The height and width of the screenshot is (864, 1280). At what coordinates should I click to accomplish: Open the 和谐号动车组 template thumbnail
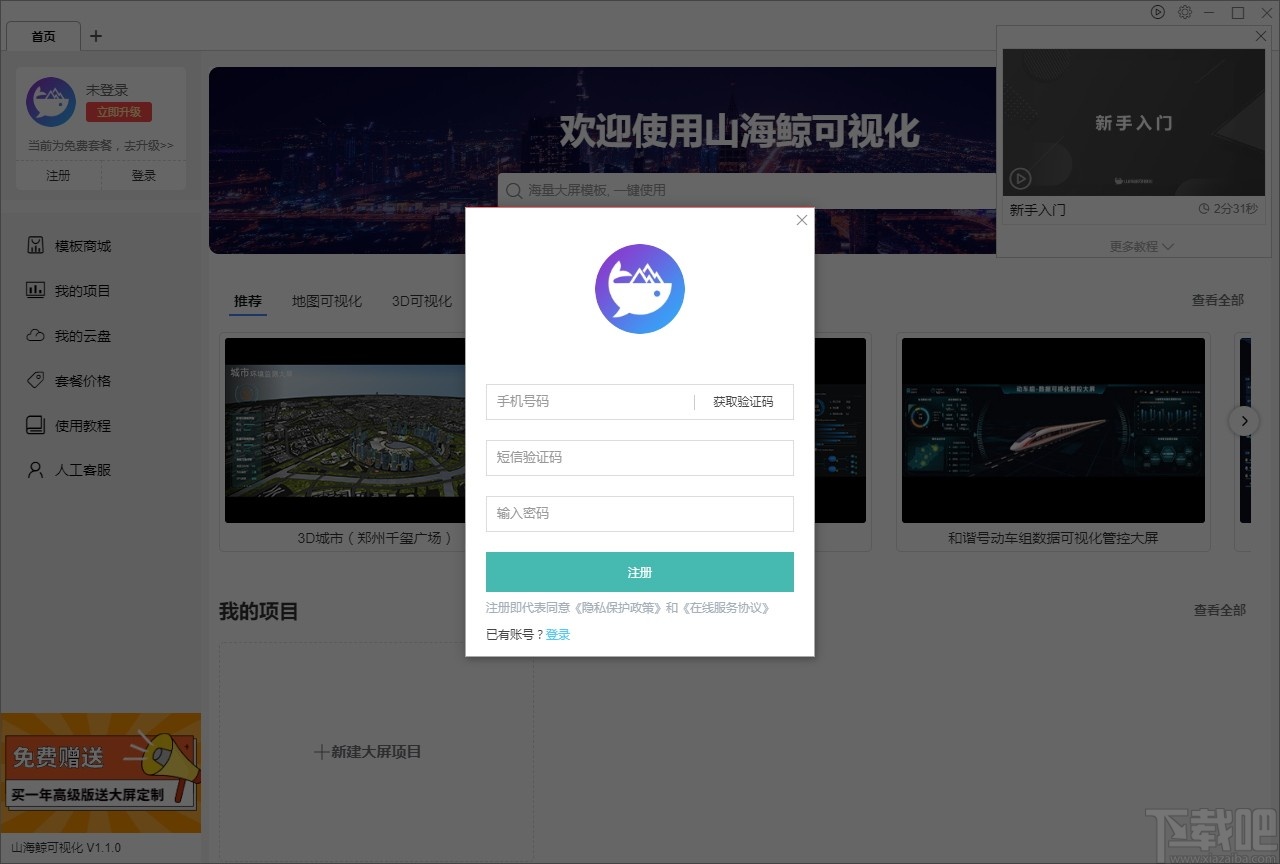[x=1053, y=430]
